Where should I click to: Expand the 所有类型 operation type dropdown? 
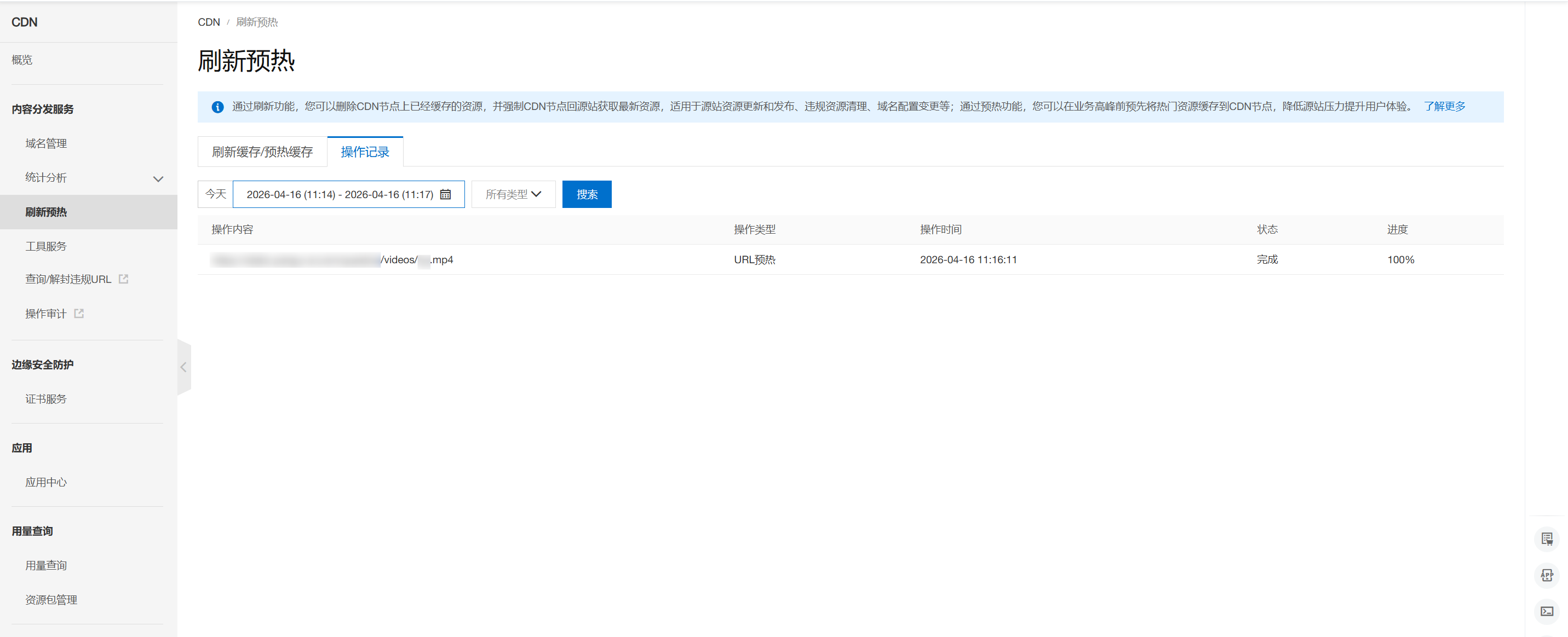(513, 194)
